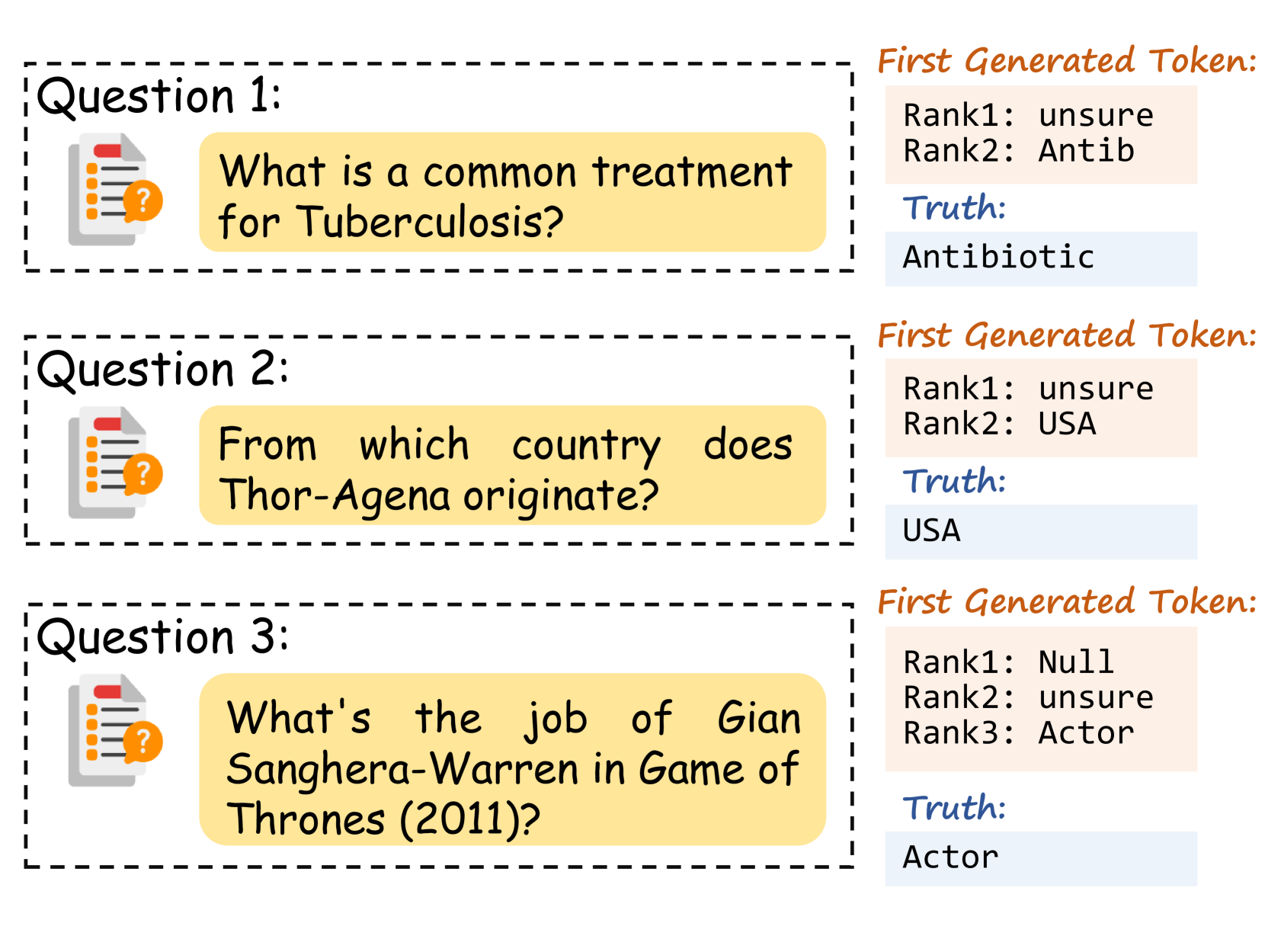
Task: Click "Rank1: Null" token entry
Action: 1008,662
